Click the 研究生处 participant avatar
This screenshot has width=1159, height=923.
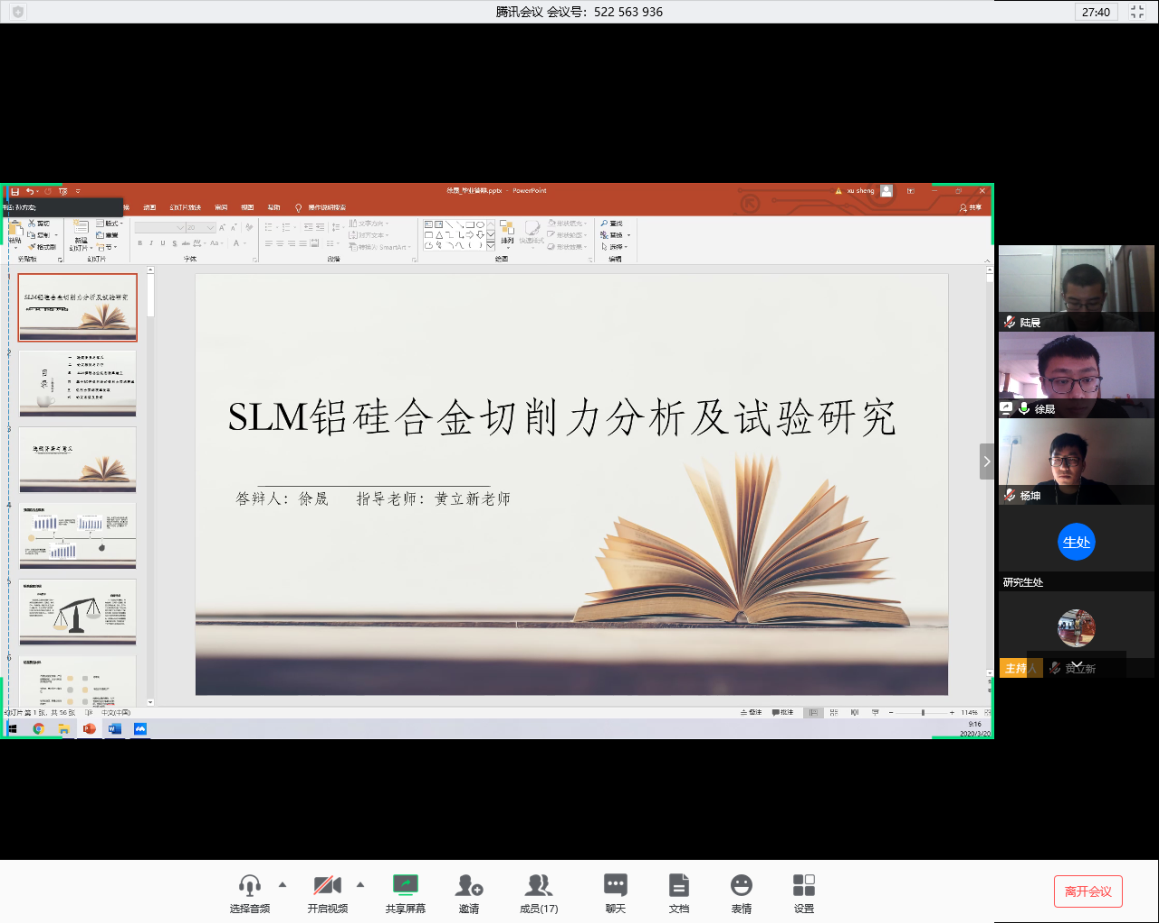tap(1076, 543)
